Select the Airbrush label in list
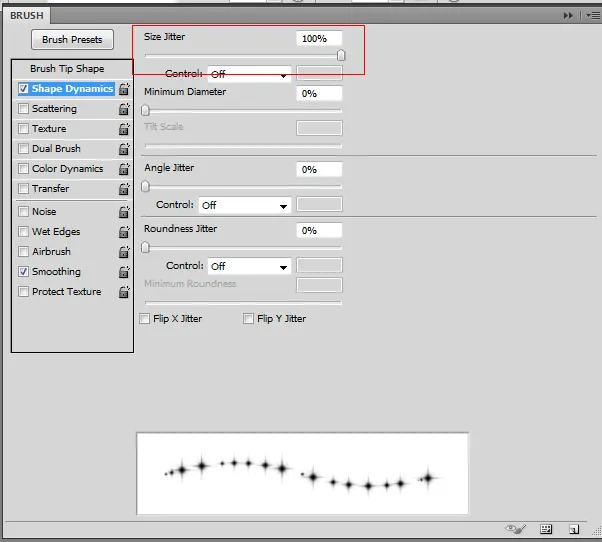Screen dimensions: 602x542 point(51,251)
